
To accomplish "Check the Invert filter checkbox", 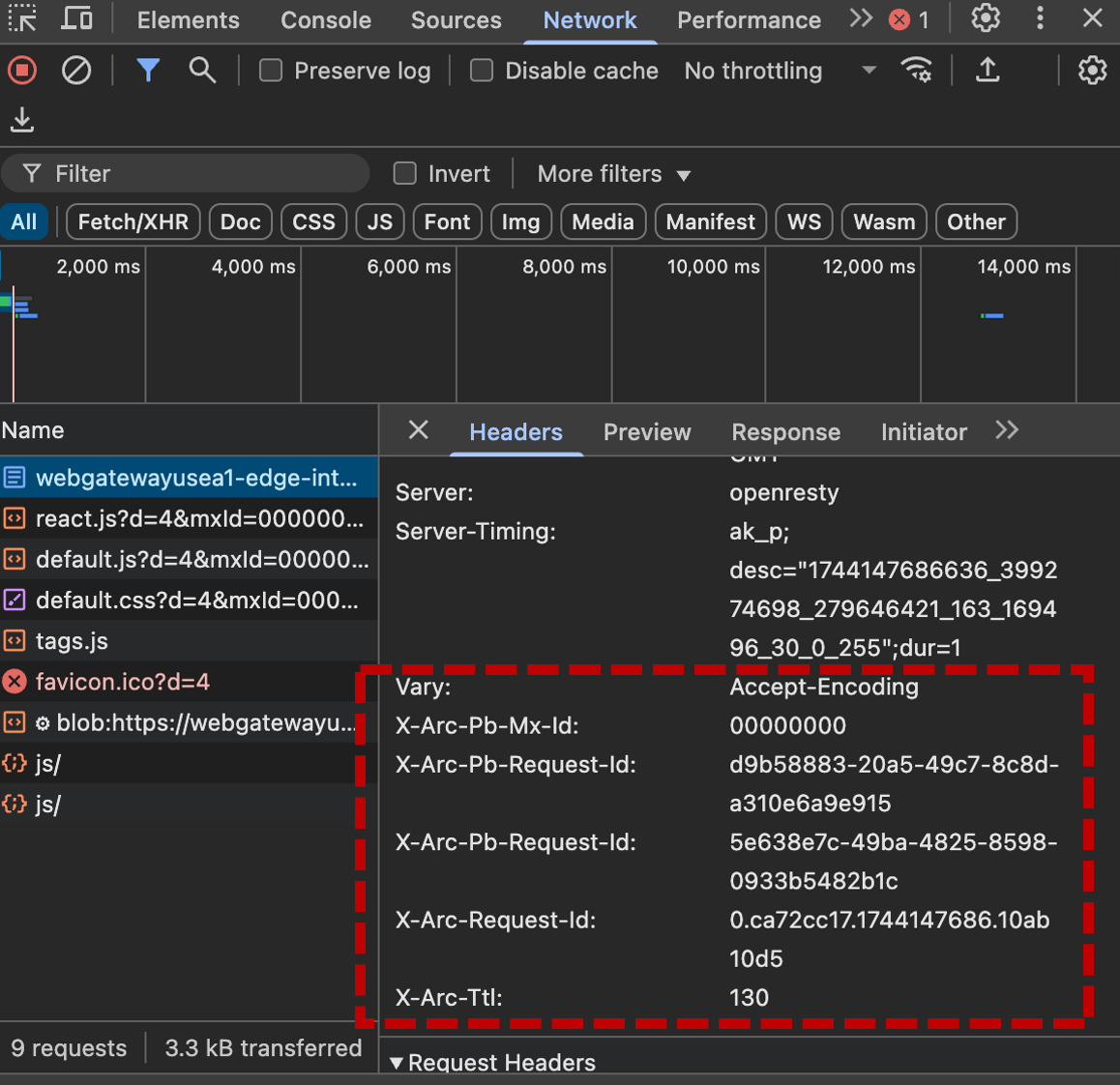I will point(405,173).
